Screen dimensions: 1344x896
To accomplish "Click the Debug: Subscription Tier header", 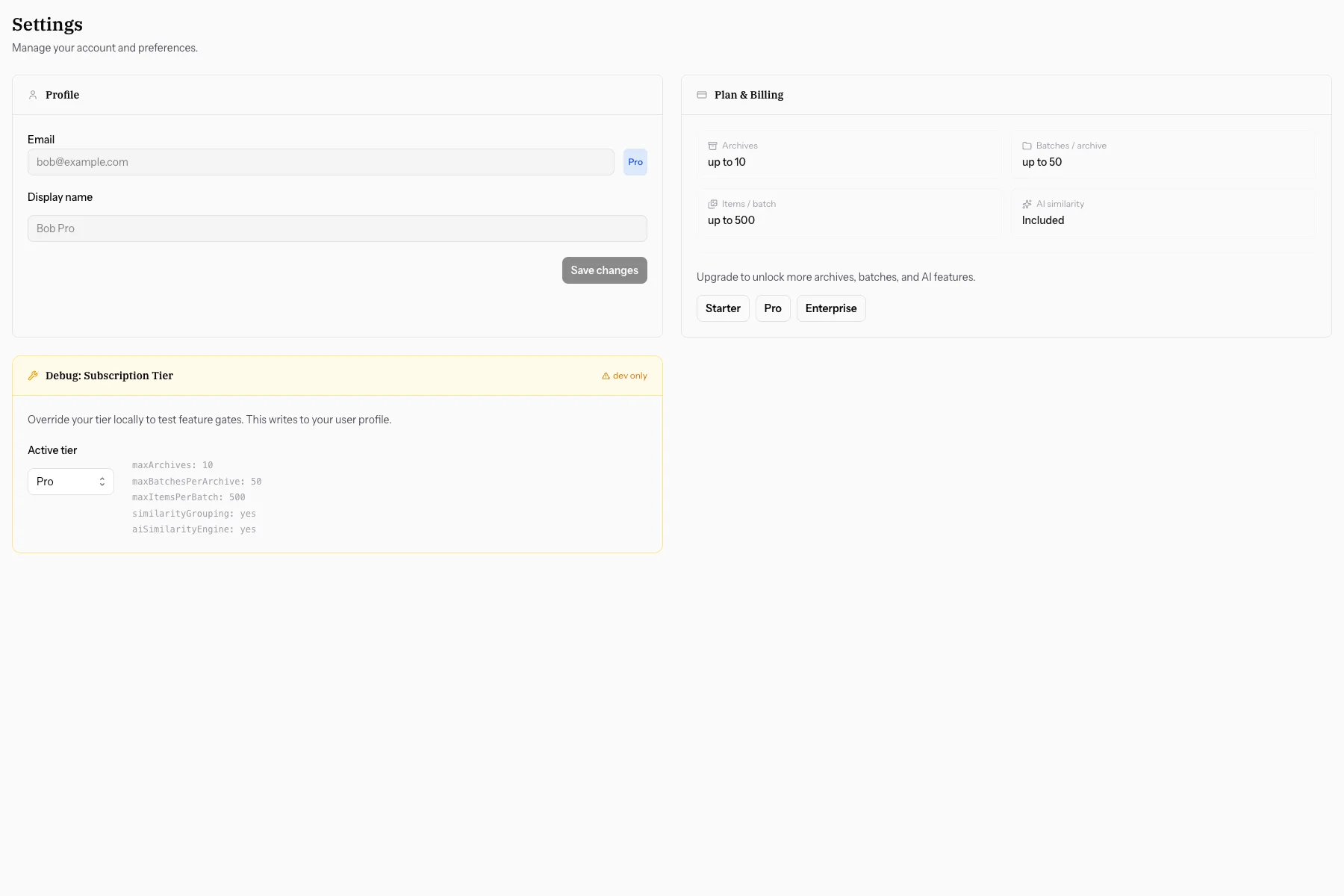I will coord(109,376).
